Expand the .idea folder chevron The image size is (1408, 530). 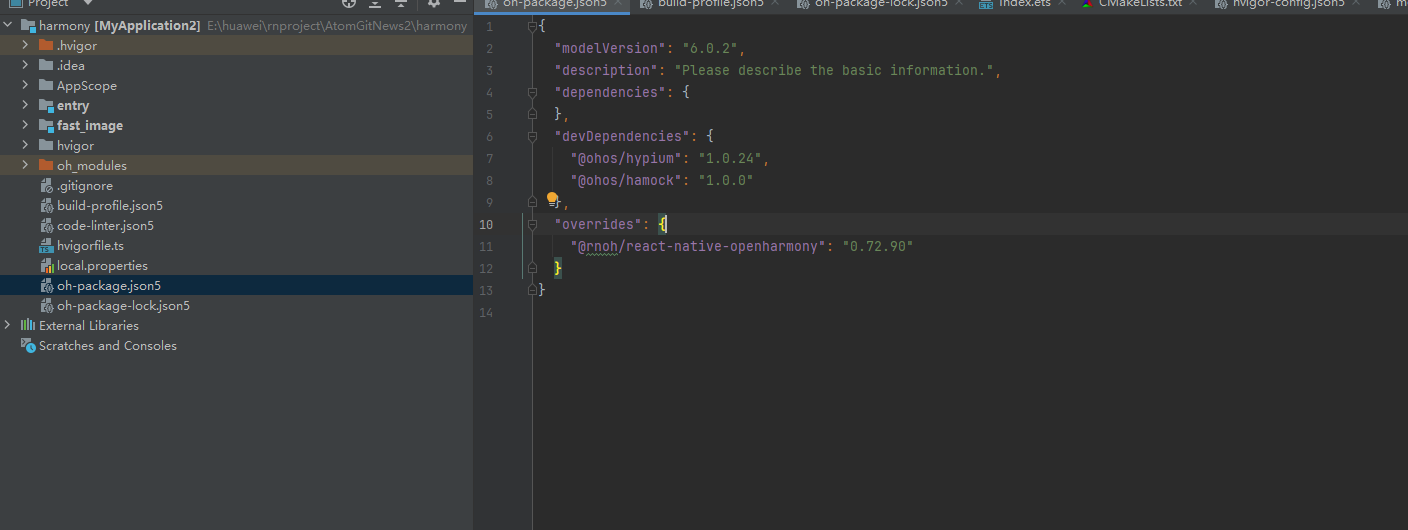pyautogui.click(x=25, y=66)
